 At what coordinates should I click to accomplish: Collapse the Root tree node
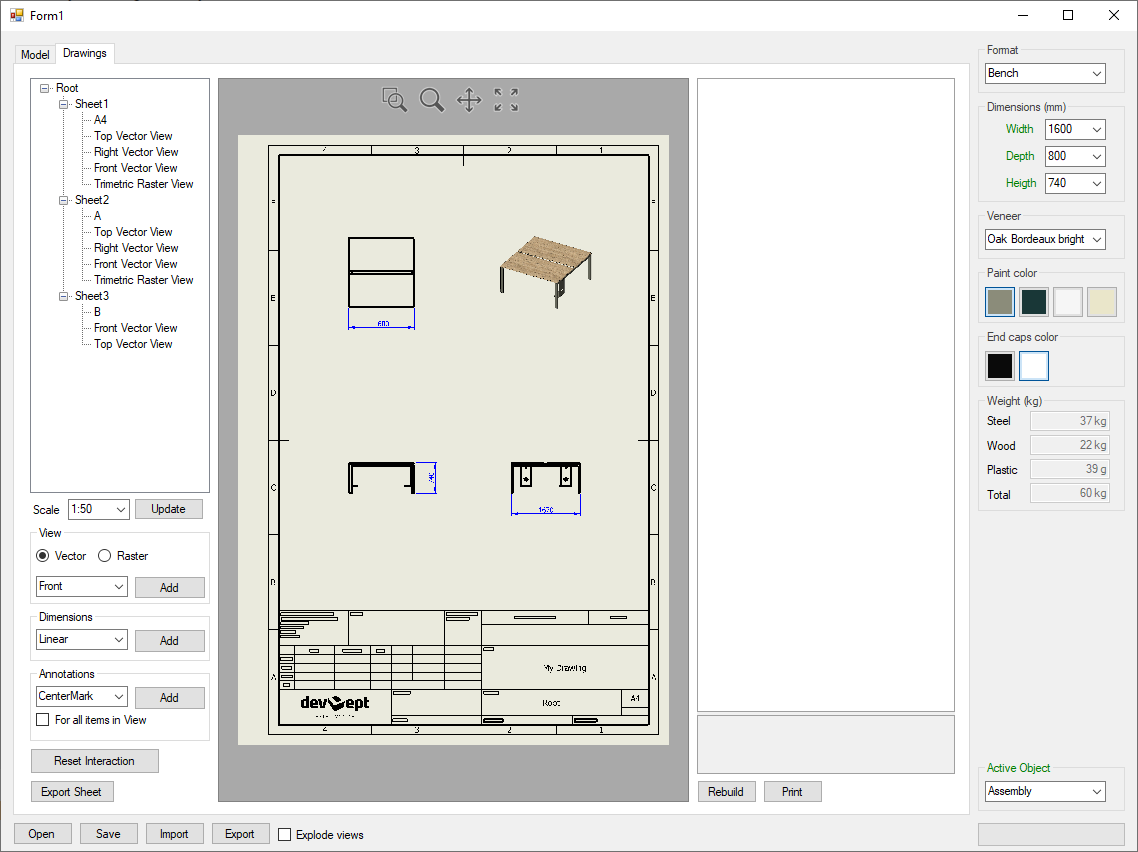coord(44,88)
